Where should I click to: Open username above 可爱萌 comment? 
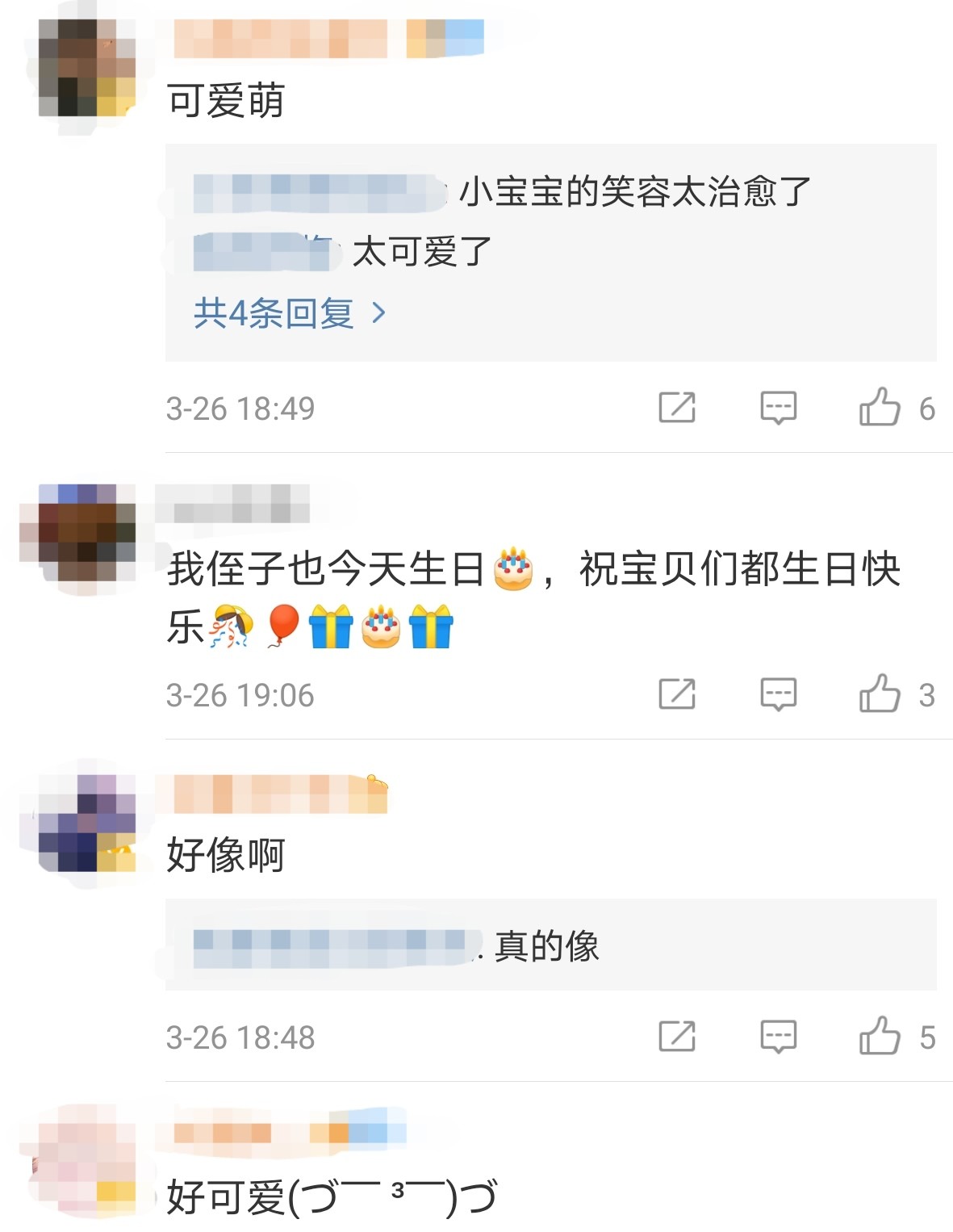328,38
